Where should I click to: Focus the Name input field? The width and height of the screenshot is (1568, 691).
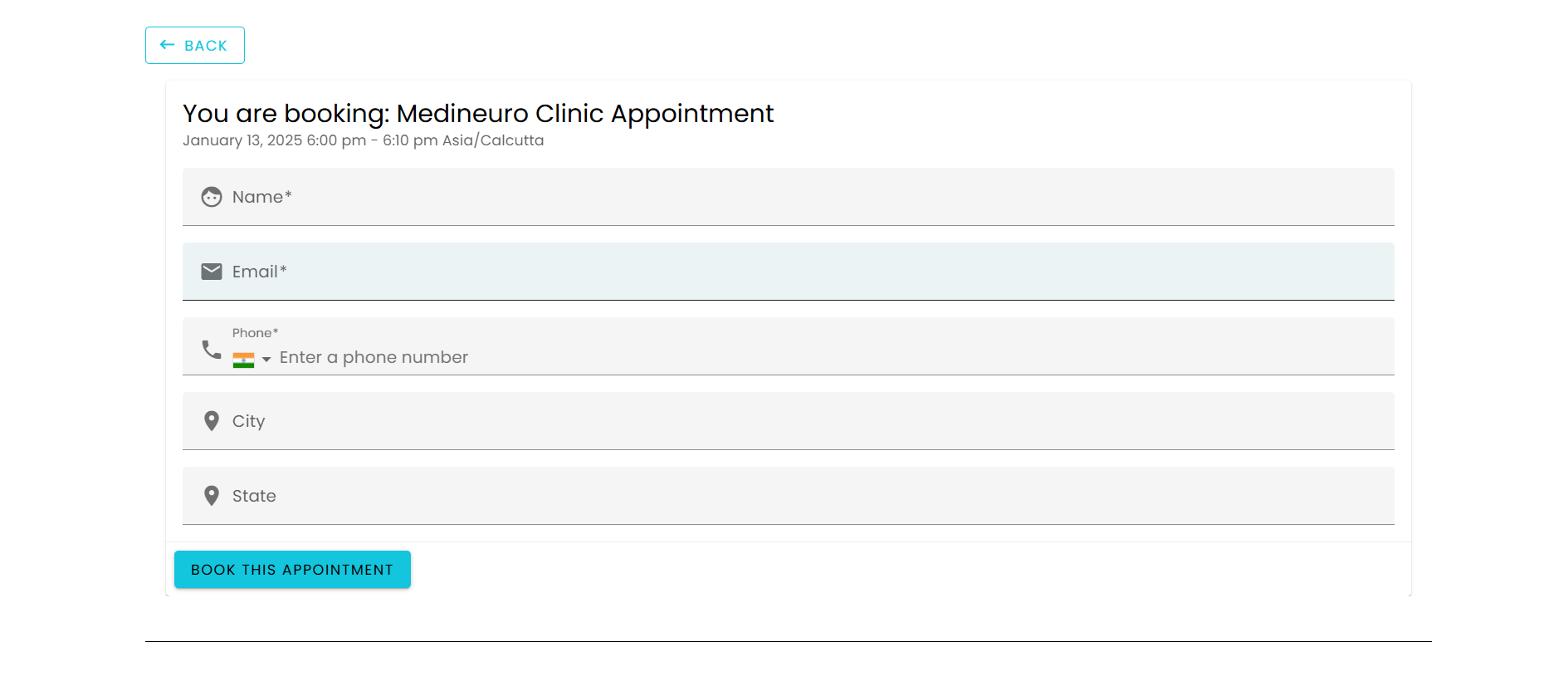coord(789,197)
